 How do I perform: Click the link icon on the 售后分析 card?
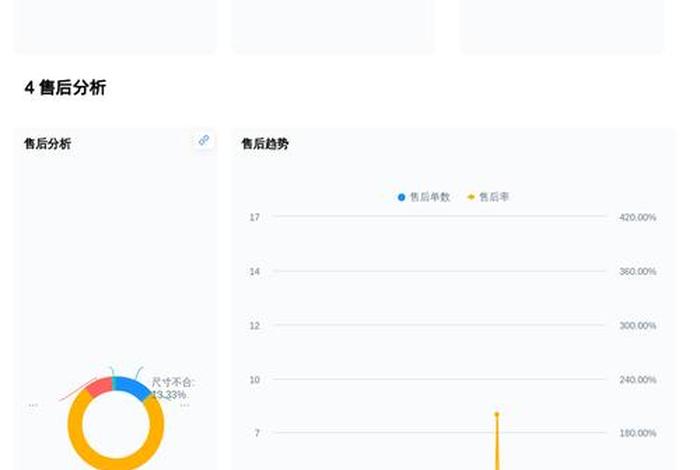click(204, 140)
